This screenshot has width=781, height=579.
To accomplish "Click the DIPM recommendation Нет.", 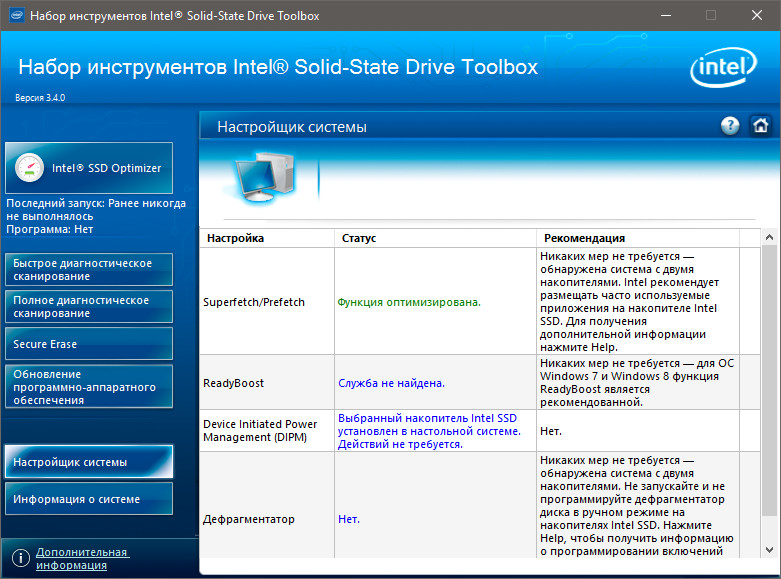I will point(550,431).
